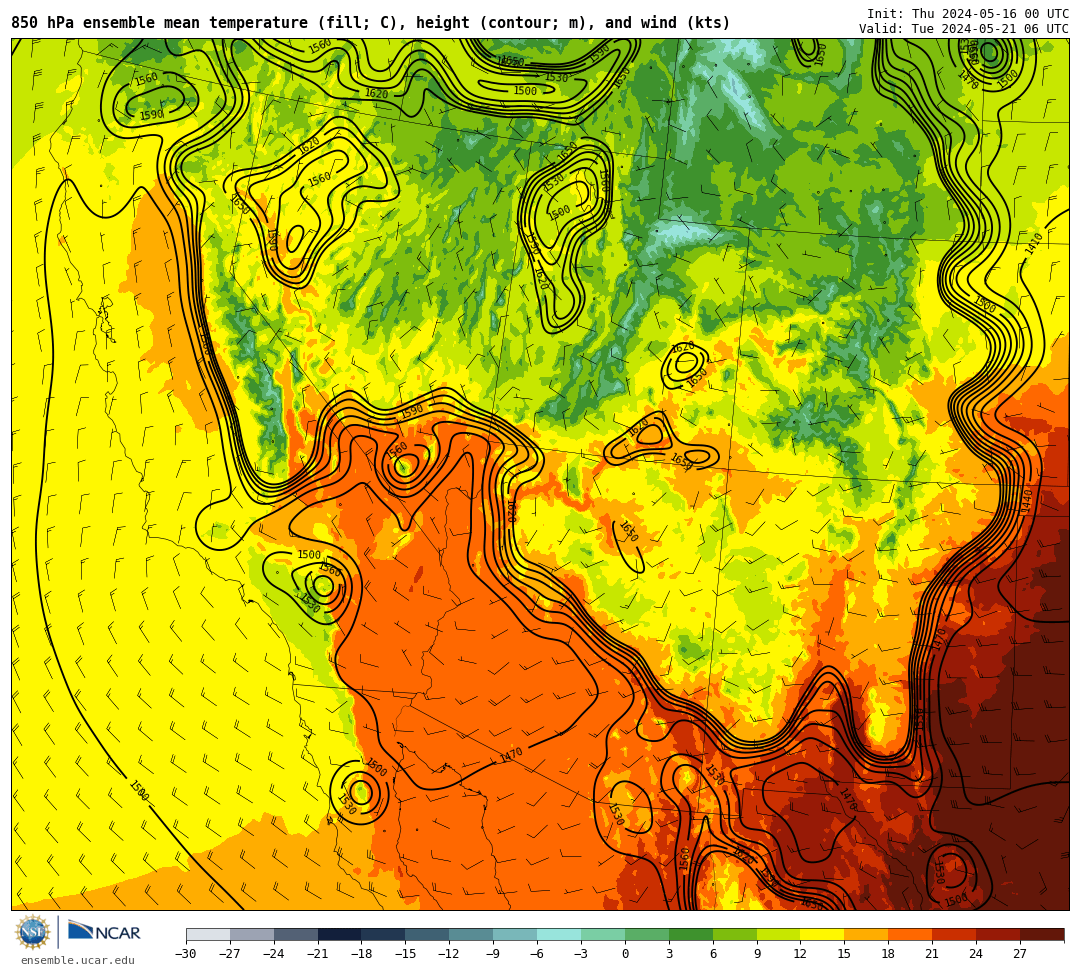
Task: Pick the -15 to -12 steel blue swatch
Action: (x=428, y=934)
